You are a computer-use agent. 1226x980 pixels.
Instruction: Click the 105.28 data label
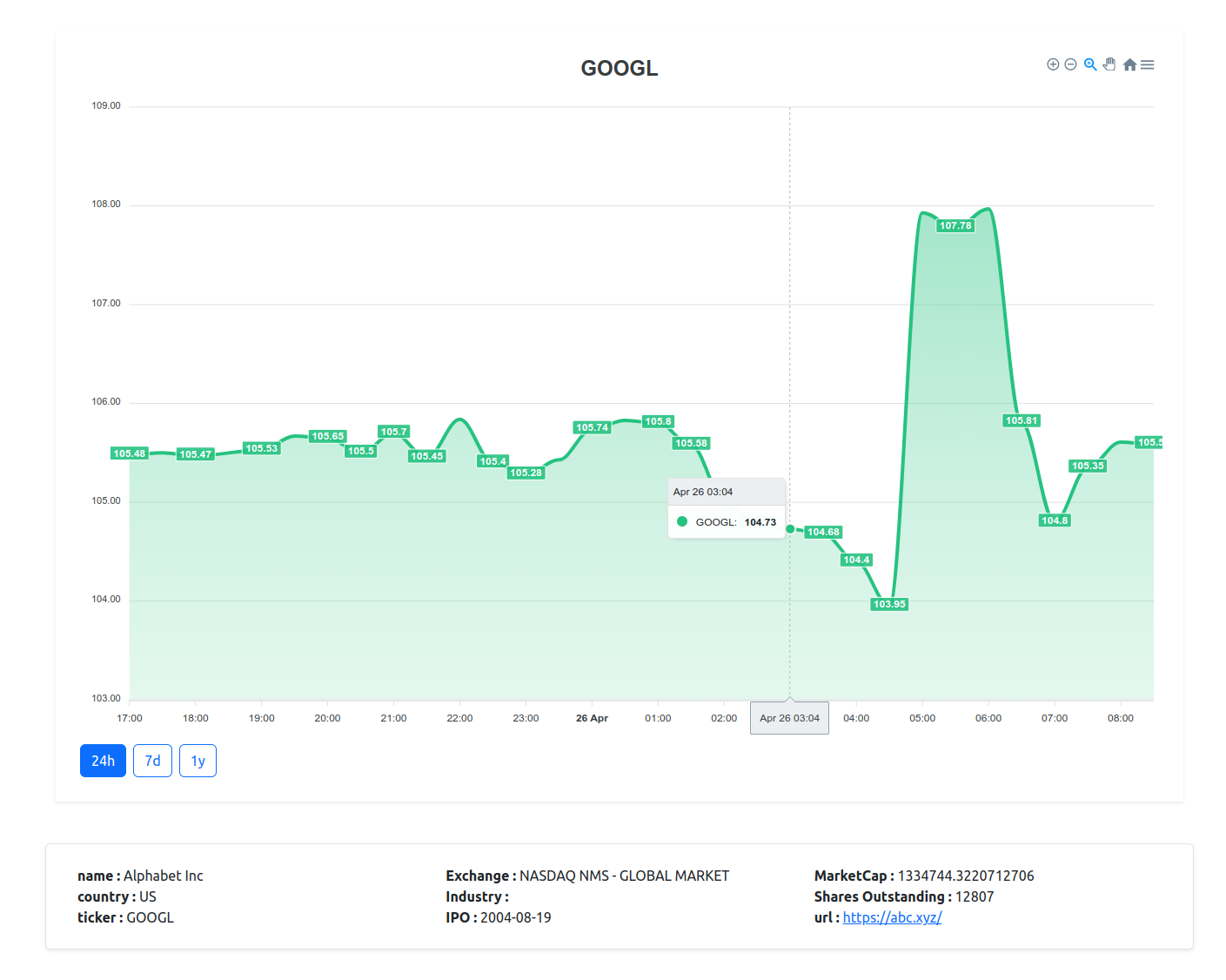tap(526, 473)
